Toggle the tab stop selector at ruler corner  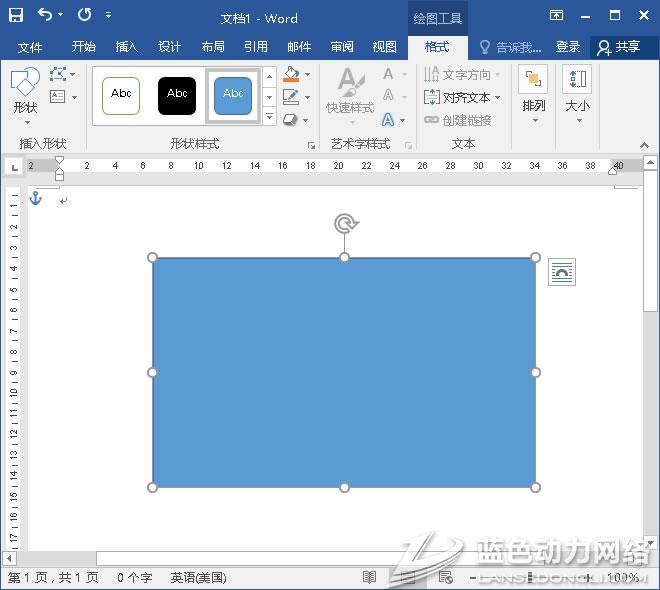click(14, 166)
